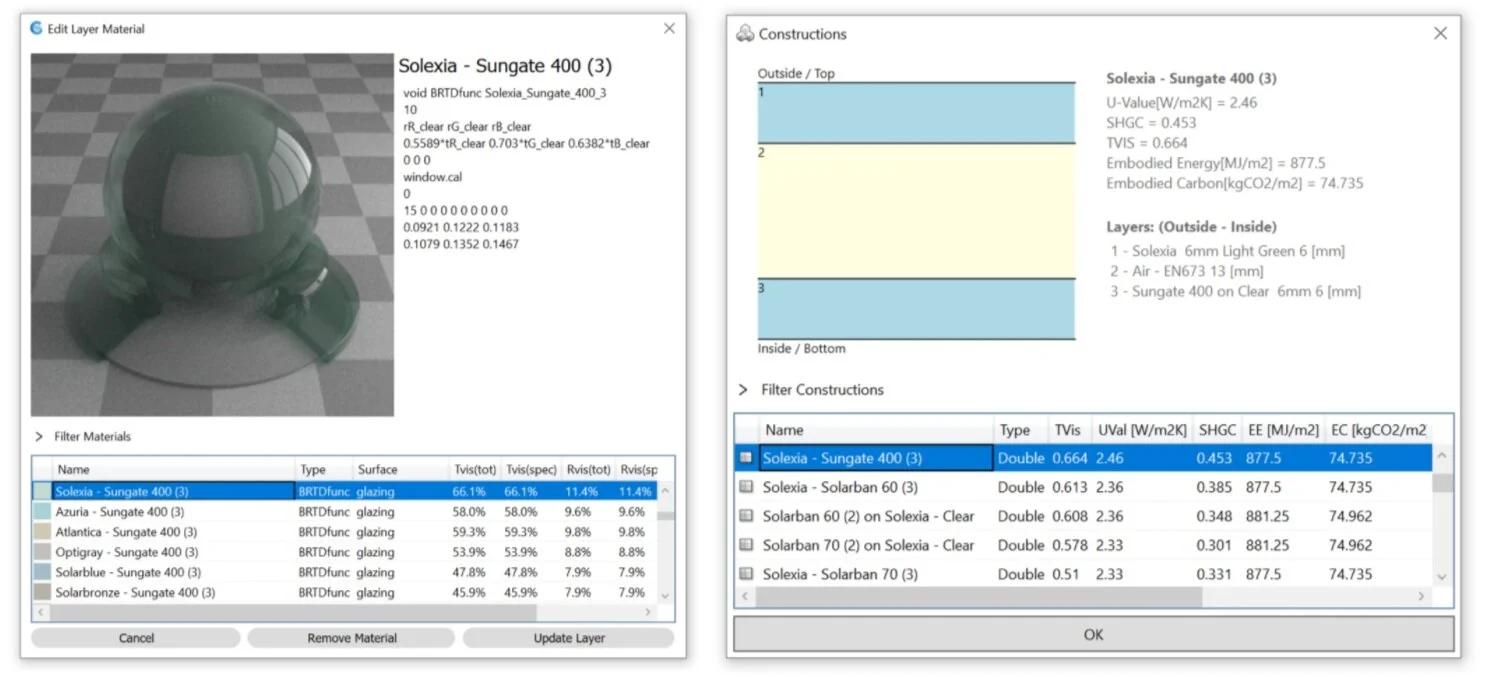Click icon beside Solexia - Sungate 400 (3) construction
1490x695 pixels.
point(746,458)
